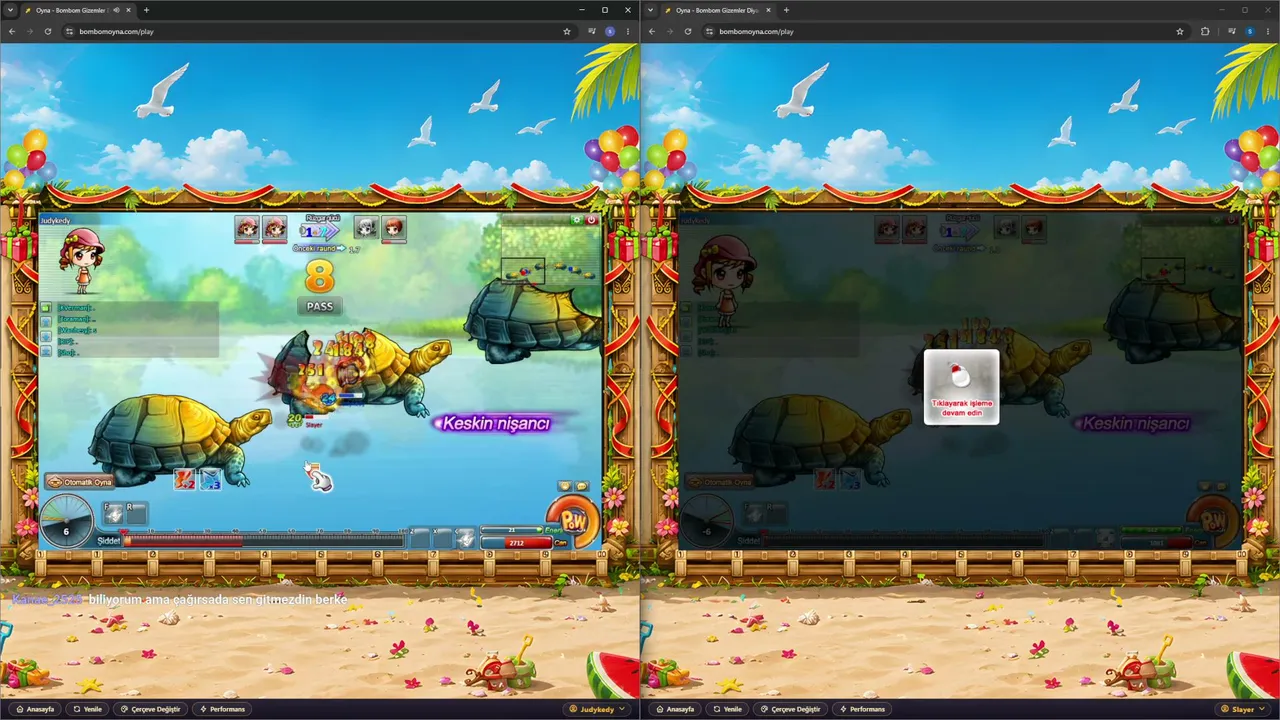Viewport: 1280px width, 720px height.
Task: Open Chrome menu in right browser
Action: click(x=1268, y=31)
